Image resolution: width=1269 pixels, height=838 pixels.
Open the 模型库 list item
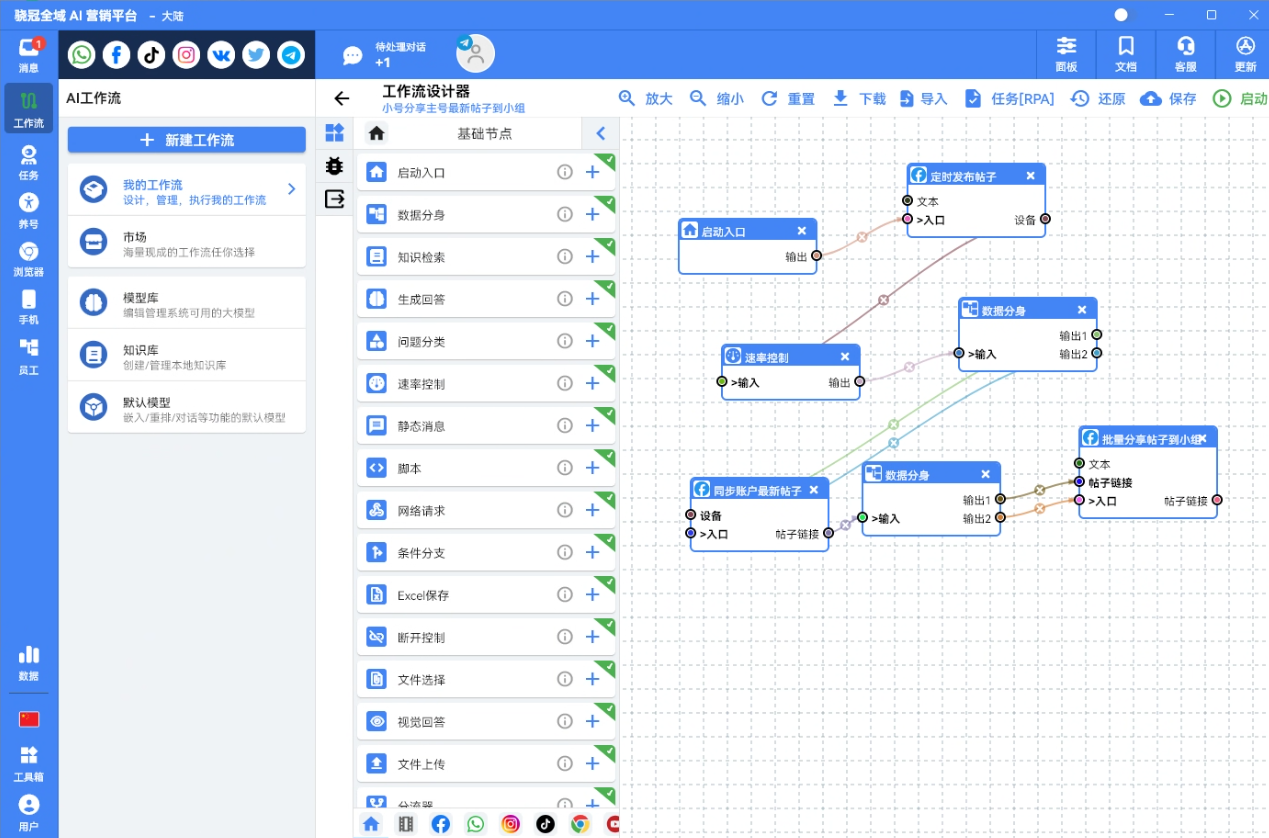(187, 304)
